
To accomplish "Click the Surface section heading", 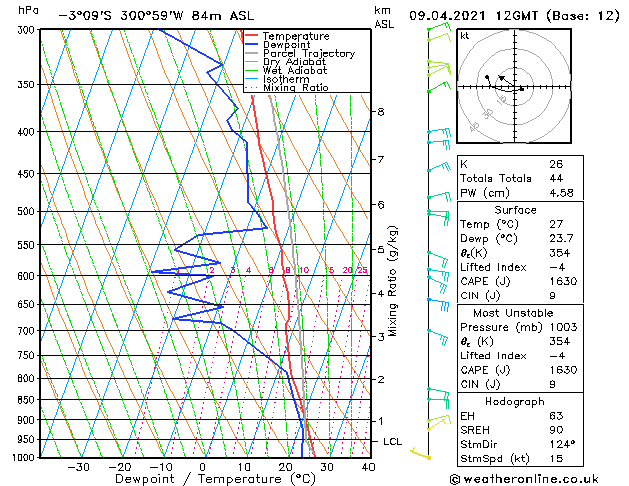I will point(515,210).
